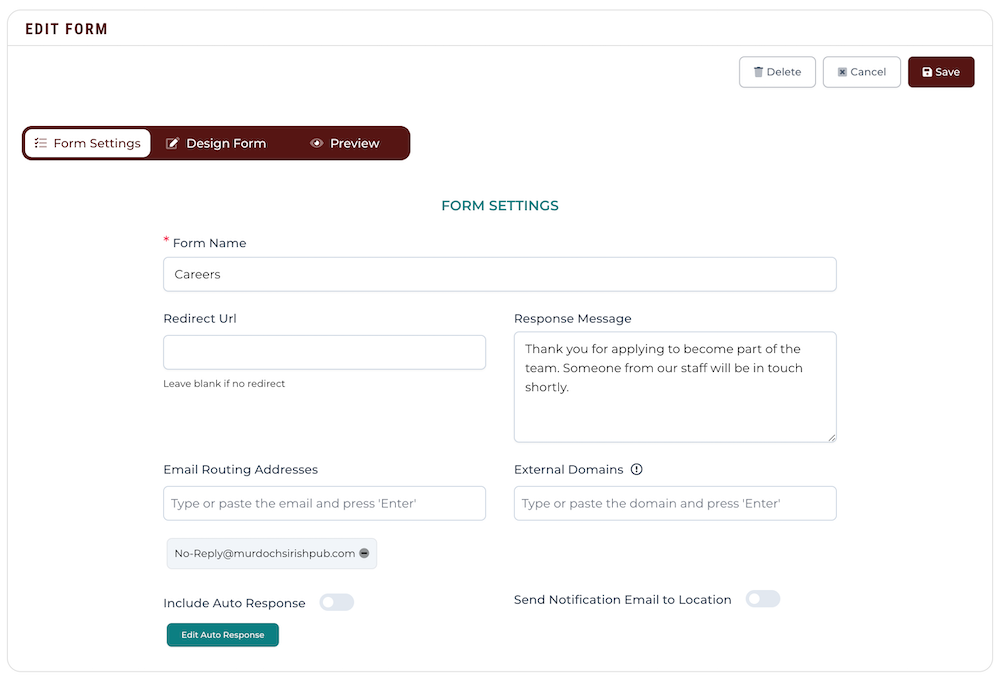Click the External Domains info icon
Image resolution: width=1000 pixels, height=682 pixels.
(x=636, y=469)
